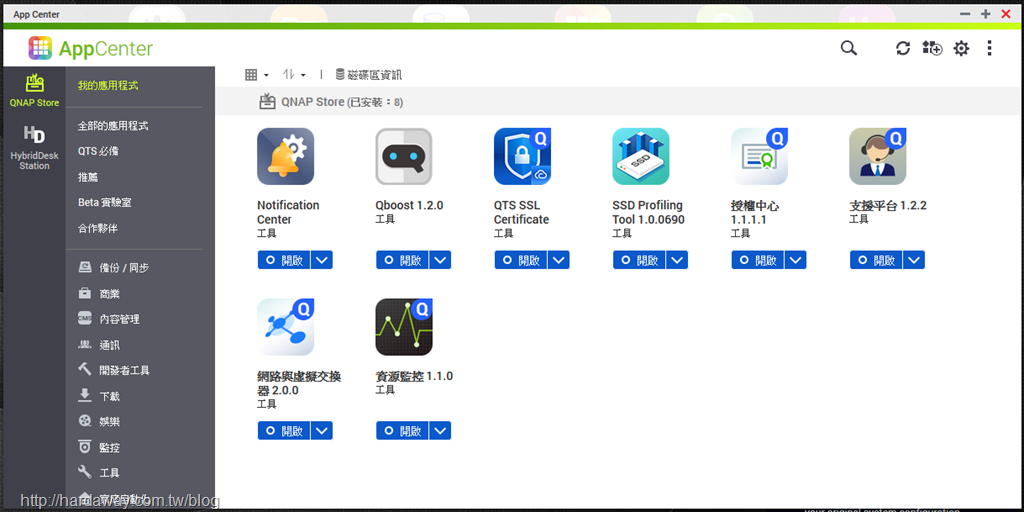Viewport: 1024px width, 512px height.
Task: Open 網路與虛擬交換器 with 開啟 button
Action: point(284,430)
